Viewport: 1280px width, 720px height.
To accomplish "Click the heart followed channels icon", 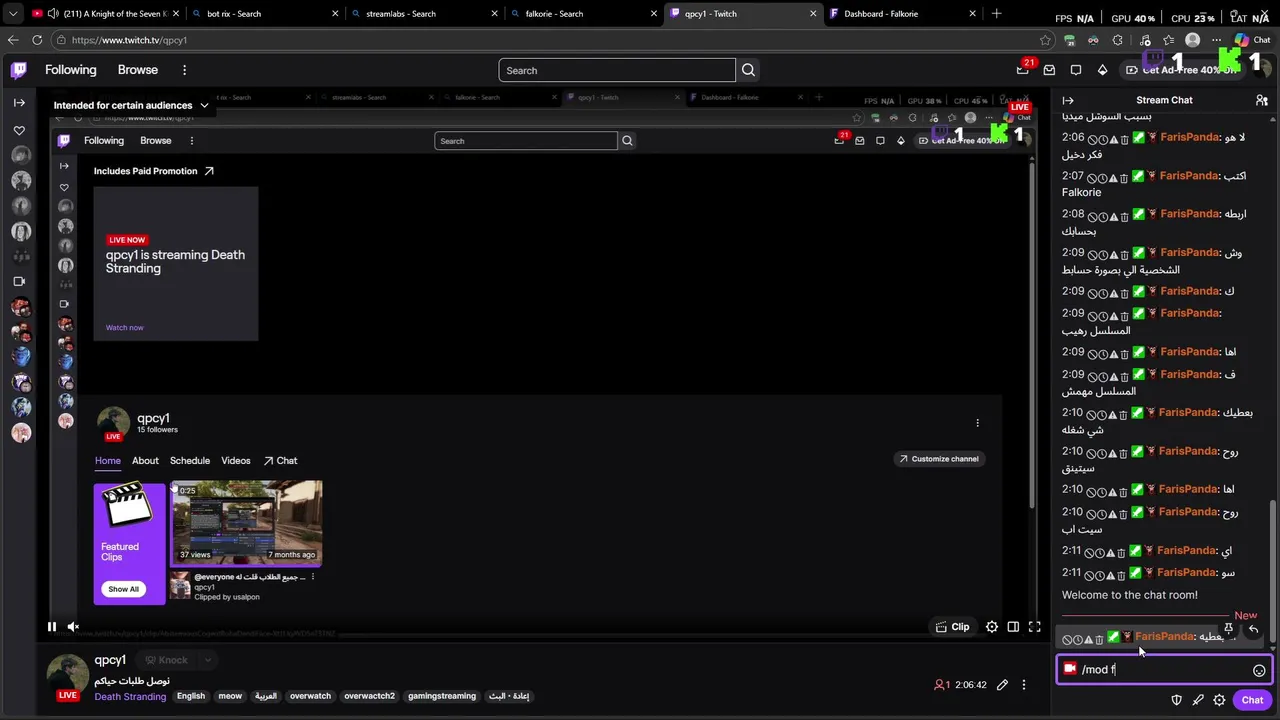I will tap(19, 131).
